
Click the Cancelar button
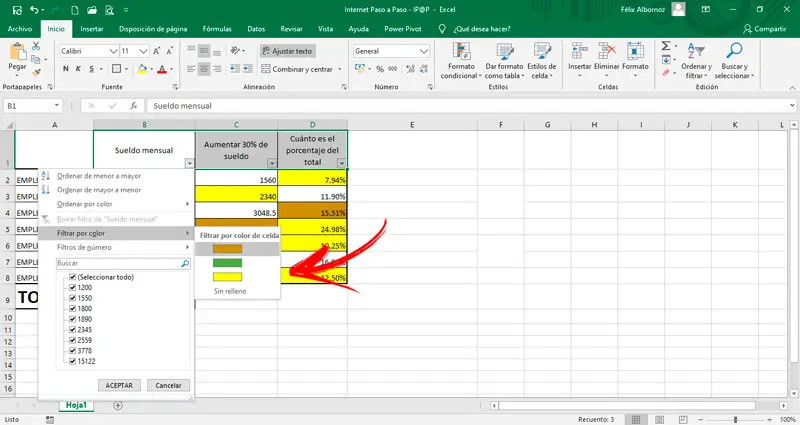[x=168, y=385]
